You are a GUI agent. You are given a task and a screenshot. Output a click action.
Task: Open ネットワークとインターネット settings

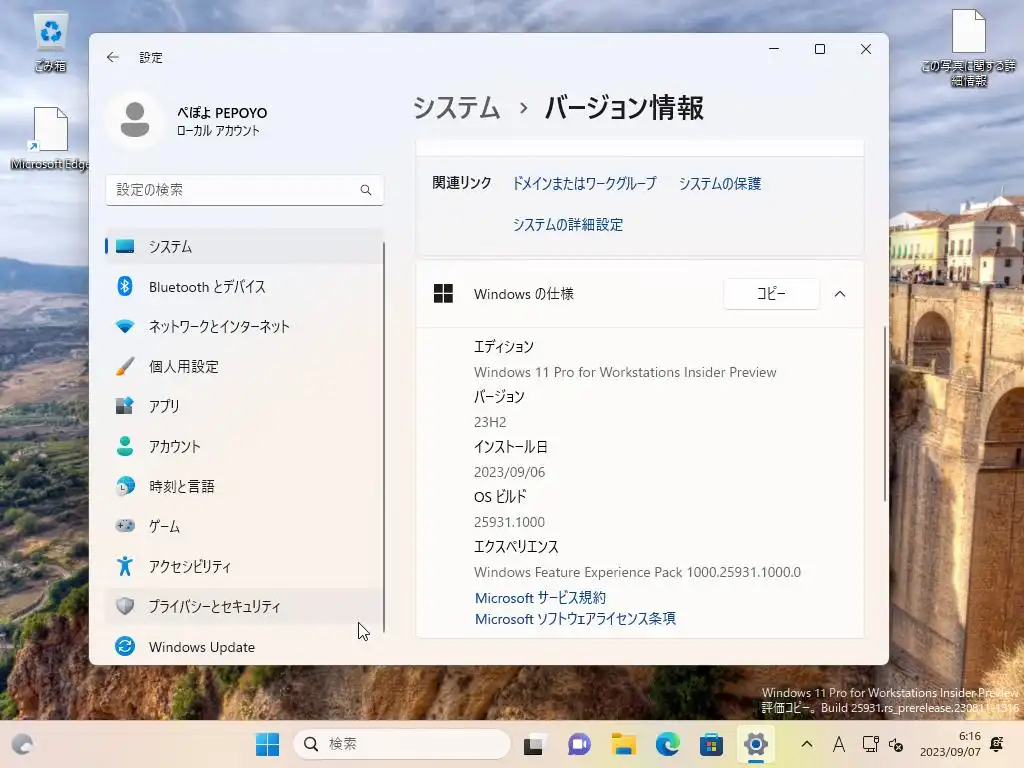[244, 327]
